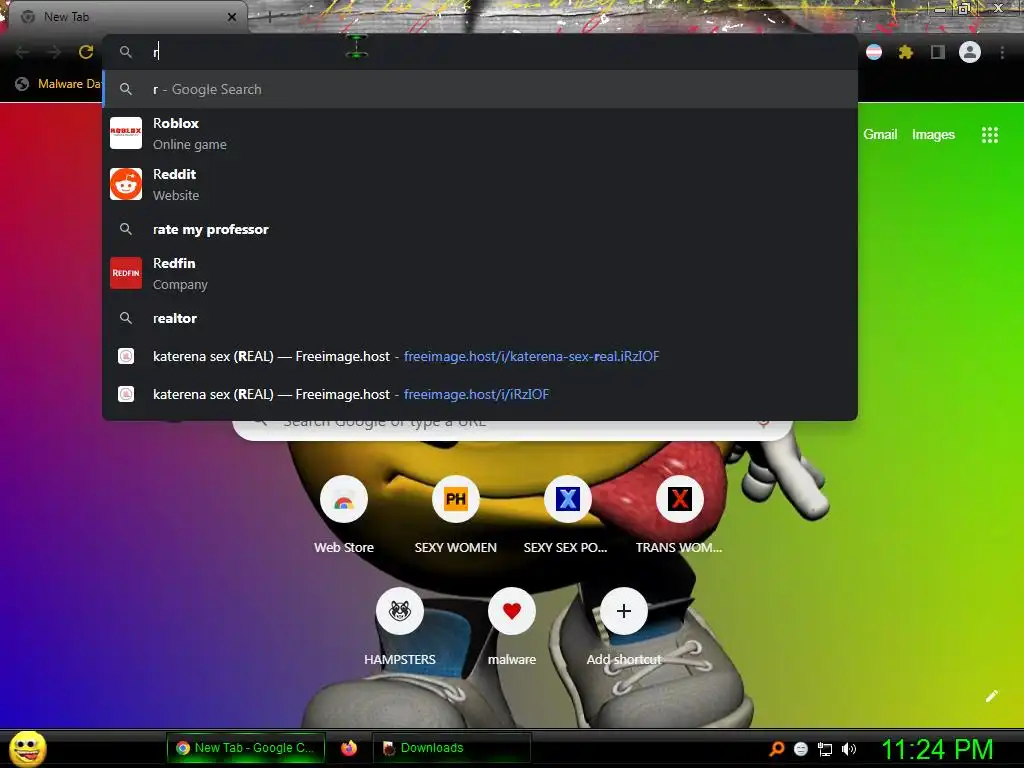Image resolution: width=1024 pixels, height=768 pixels.
Task: Select the r - Google Search suggestion
Action: point(480,89)
